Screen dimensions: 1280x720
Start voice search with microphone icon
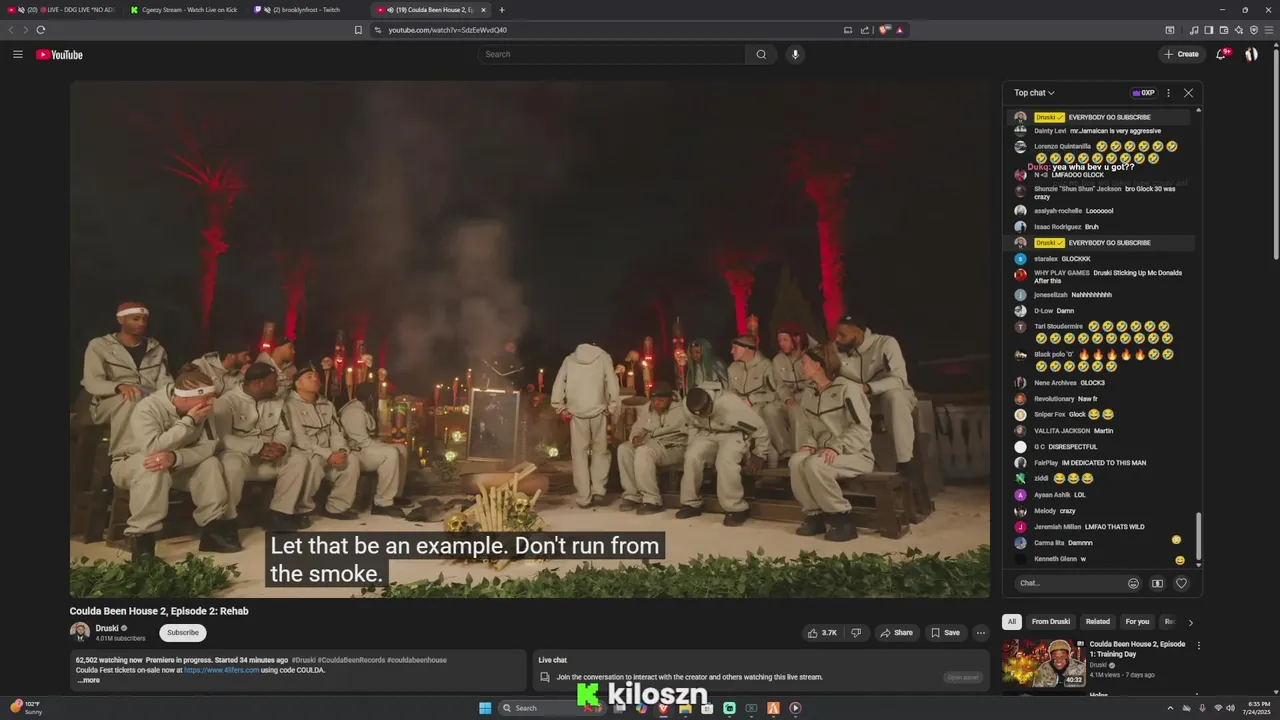tap(795, 54)
